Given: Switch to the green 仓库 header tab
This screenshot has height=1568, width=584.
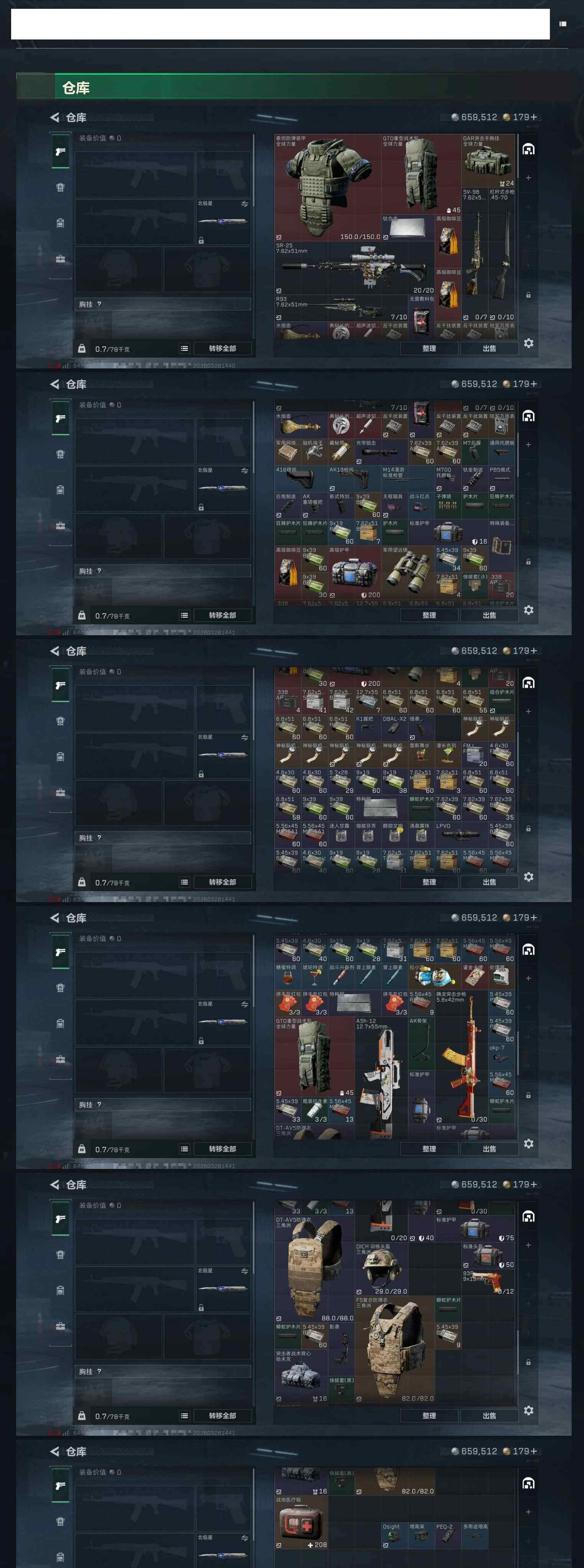Looking at the screenshot, I should pos(76,88).
